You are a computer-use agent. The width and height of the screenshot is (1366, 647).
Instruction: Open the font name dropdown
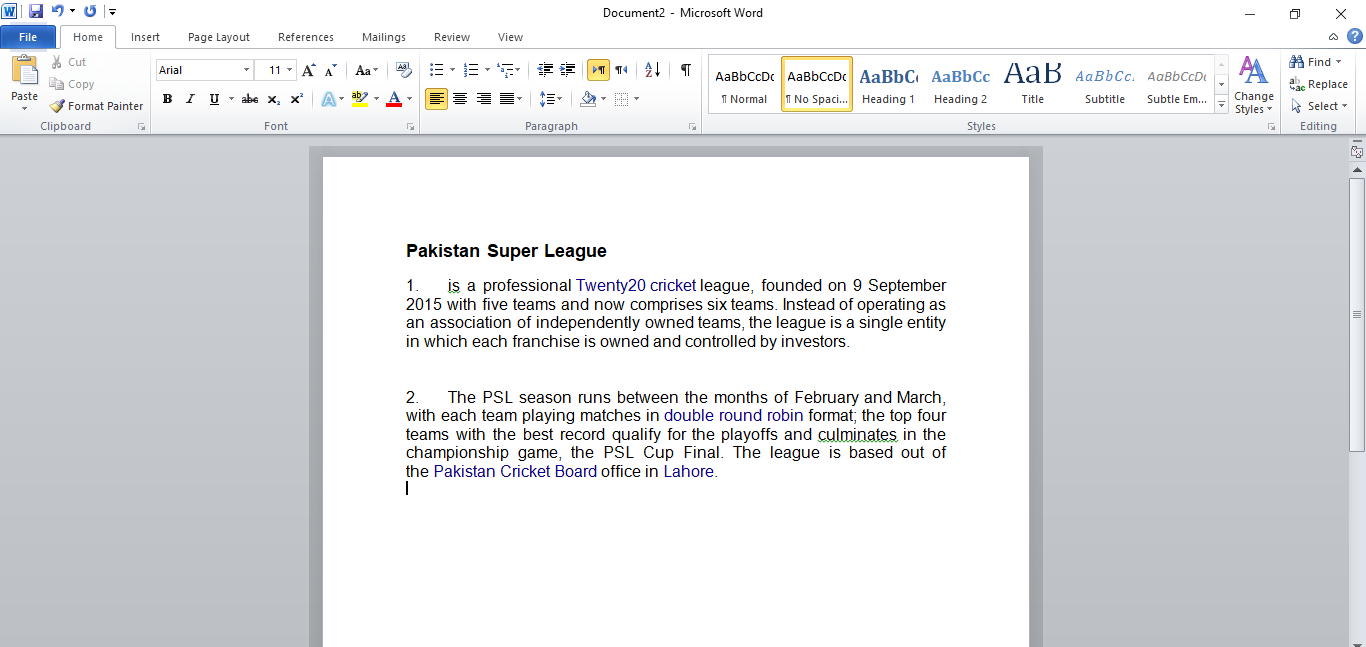point(245,69)
